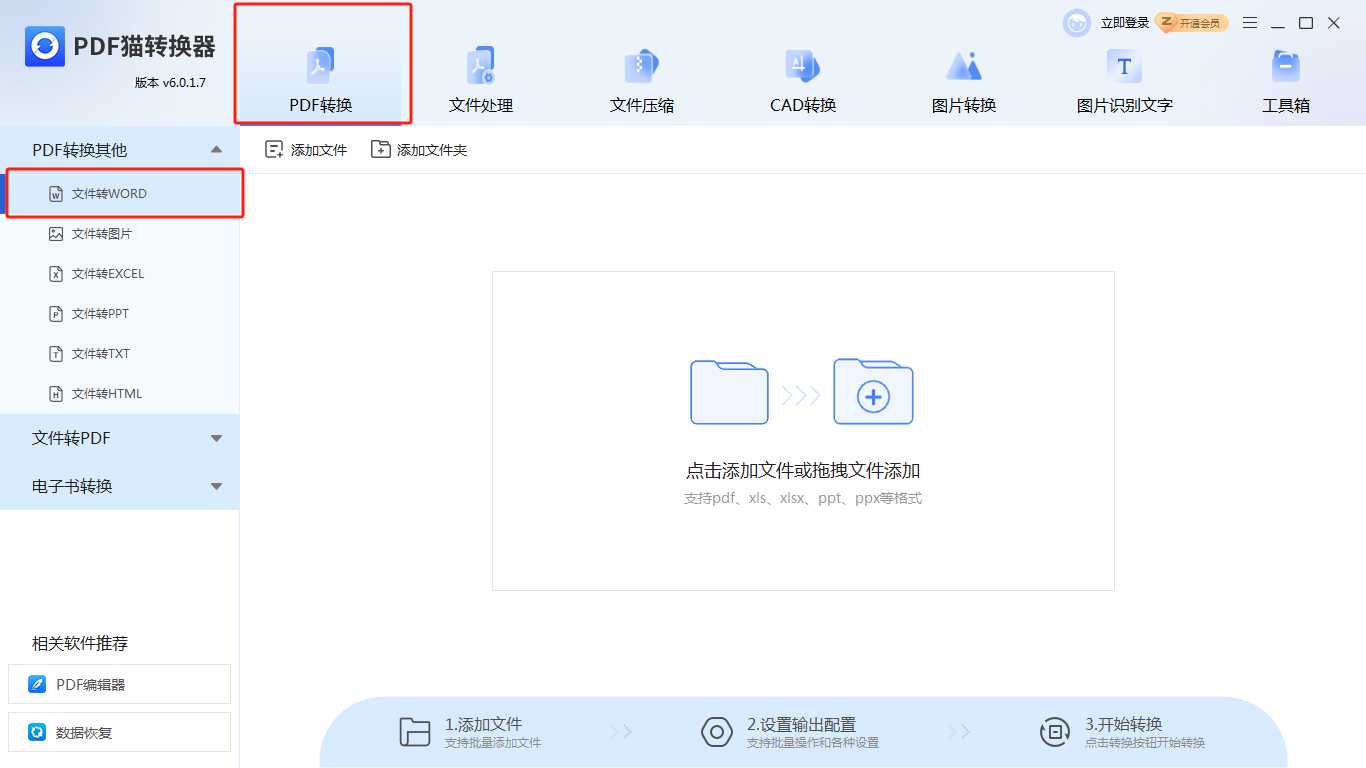Click the 2.设置输出配置 step gear icon
Screen dimensions: 1366x768
tap(717, 732)
